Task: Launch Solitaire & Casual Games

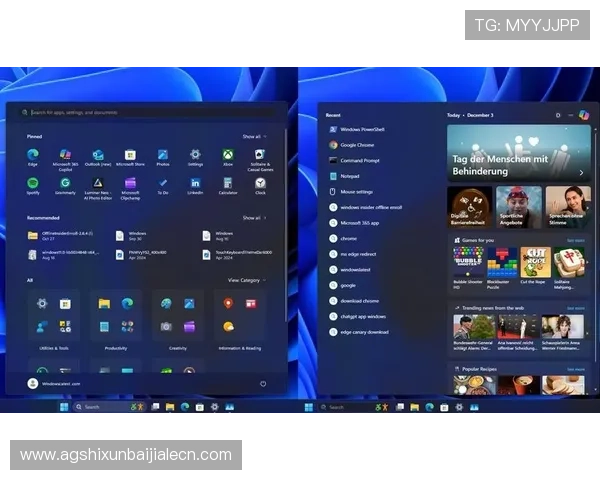Action: (x=260, y=155)
